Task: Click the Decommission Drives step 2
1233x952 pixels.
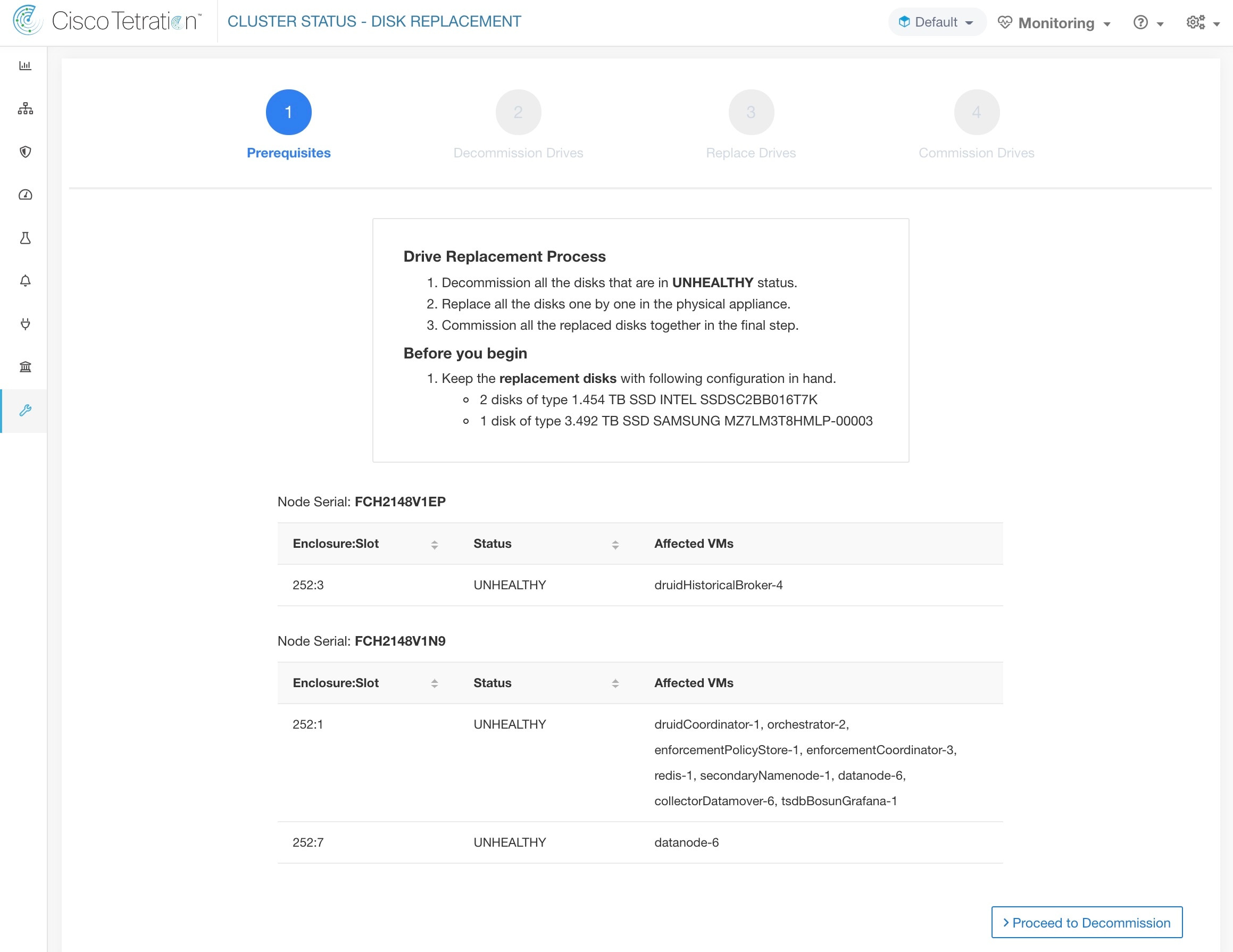Action: tap(518, 112)
